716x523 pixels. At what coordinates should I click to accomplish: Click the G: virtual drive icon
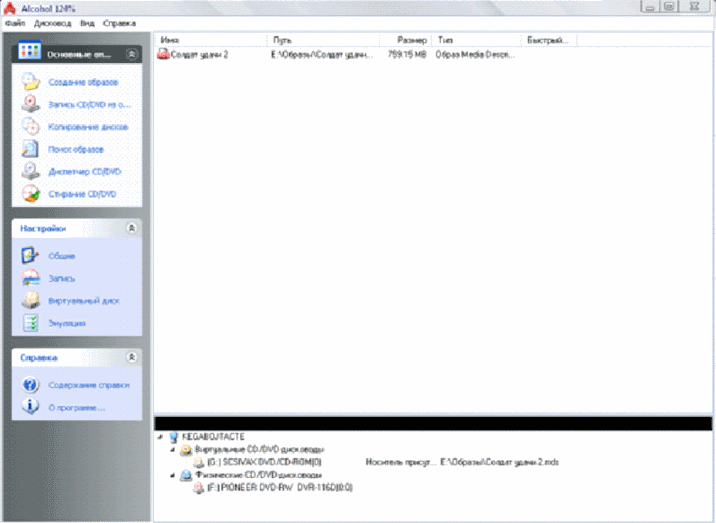[198, 463]
